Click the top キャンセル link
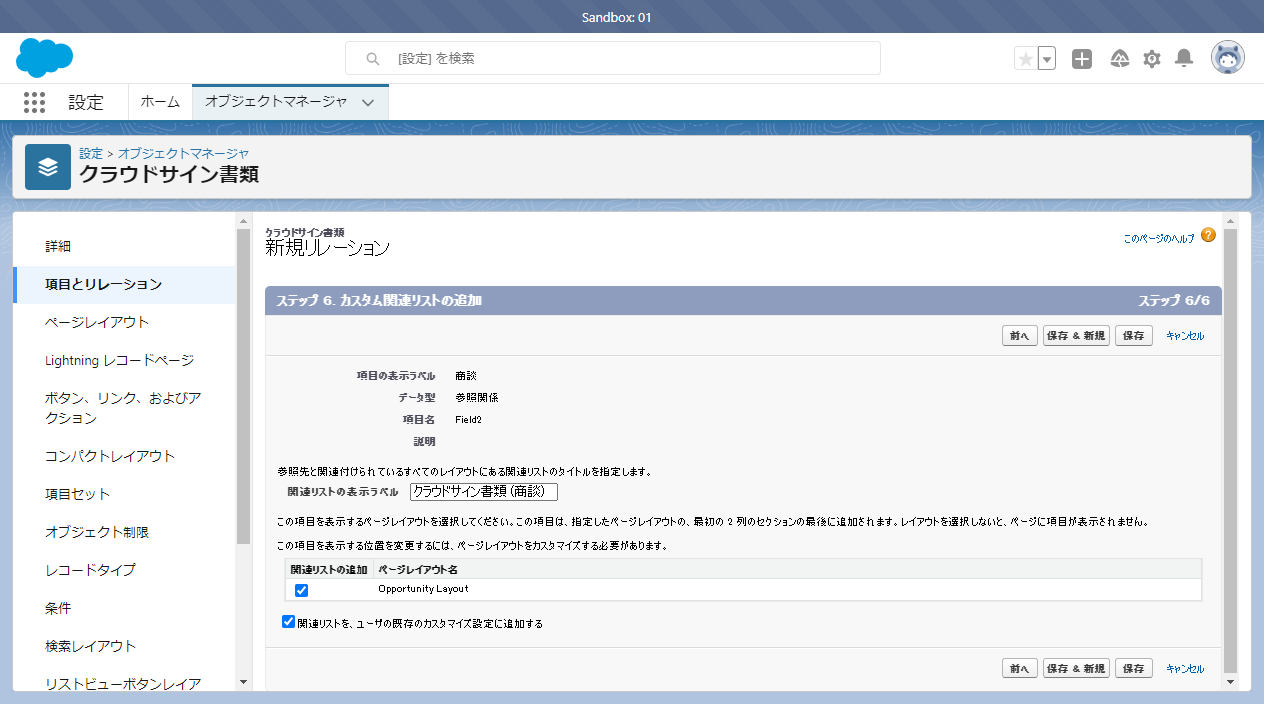This screenshot has width=1264, height=704. coord(1185,336)
